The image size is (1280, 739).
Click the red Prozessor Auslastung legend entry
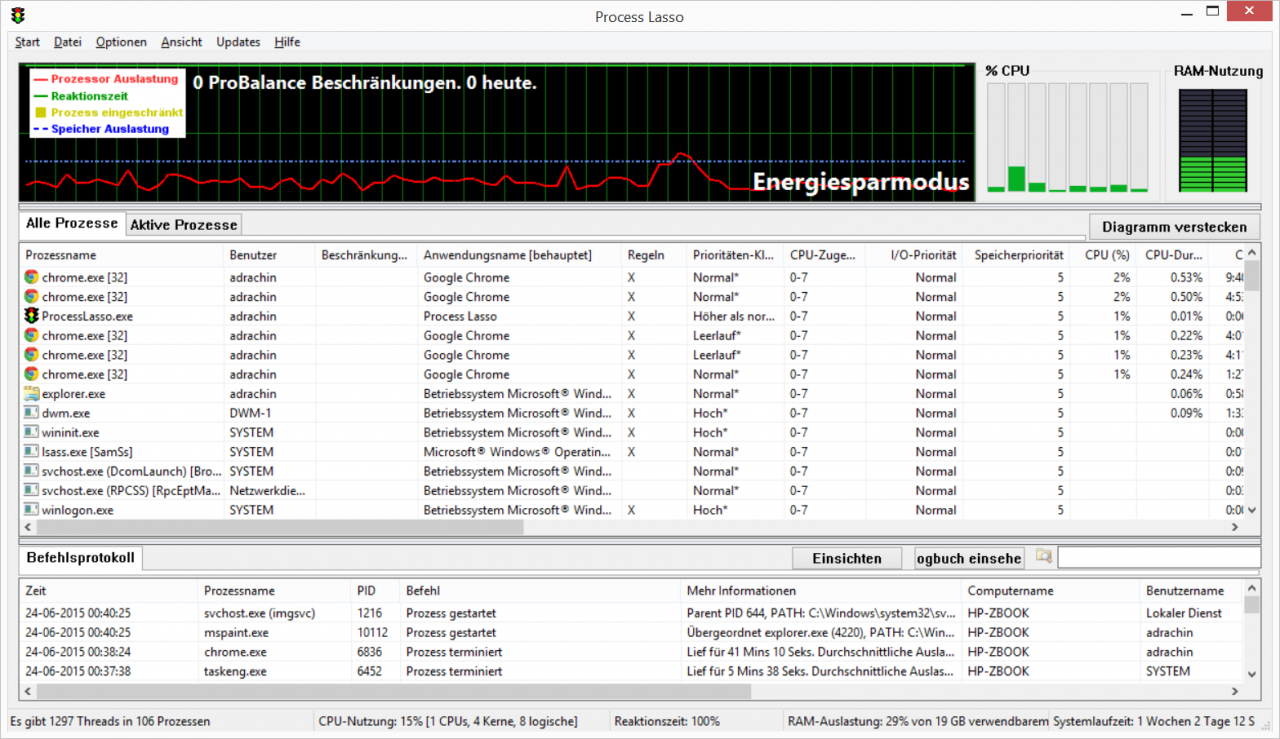[x=105, y=78]
